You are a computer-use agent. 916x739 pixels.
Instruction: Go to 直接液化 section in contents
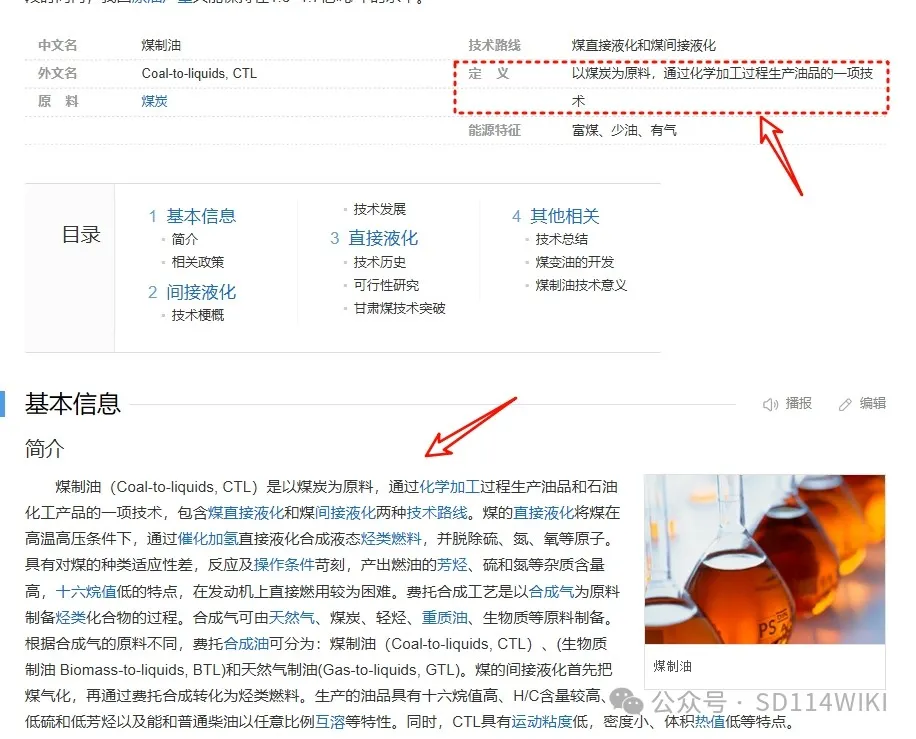383,238
